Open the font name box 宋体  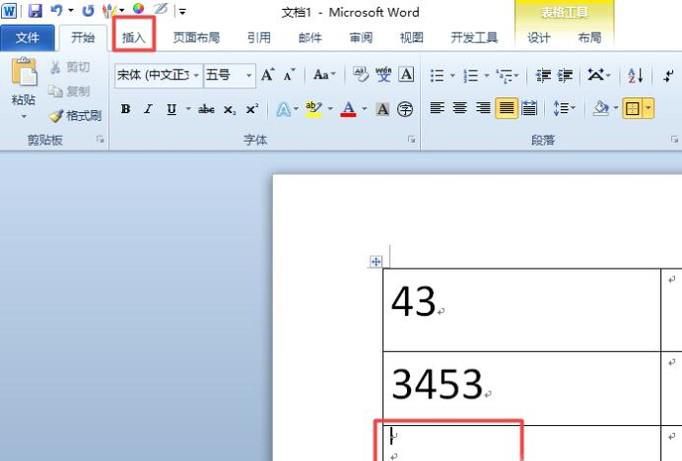coord(157,75)
